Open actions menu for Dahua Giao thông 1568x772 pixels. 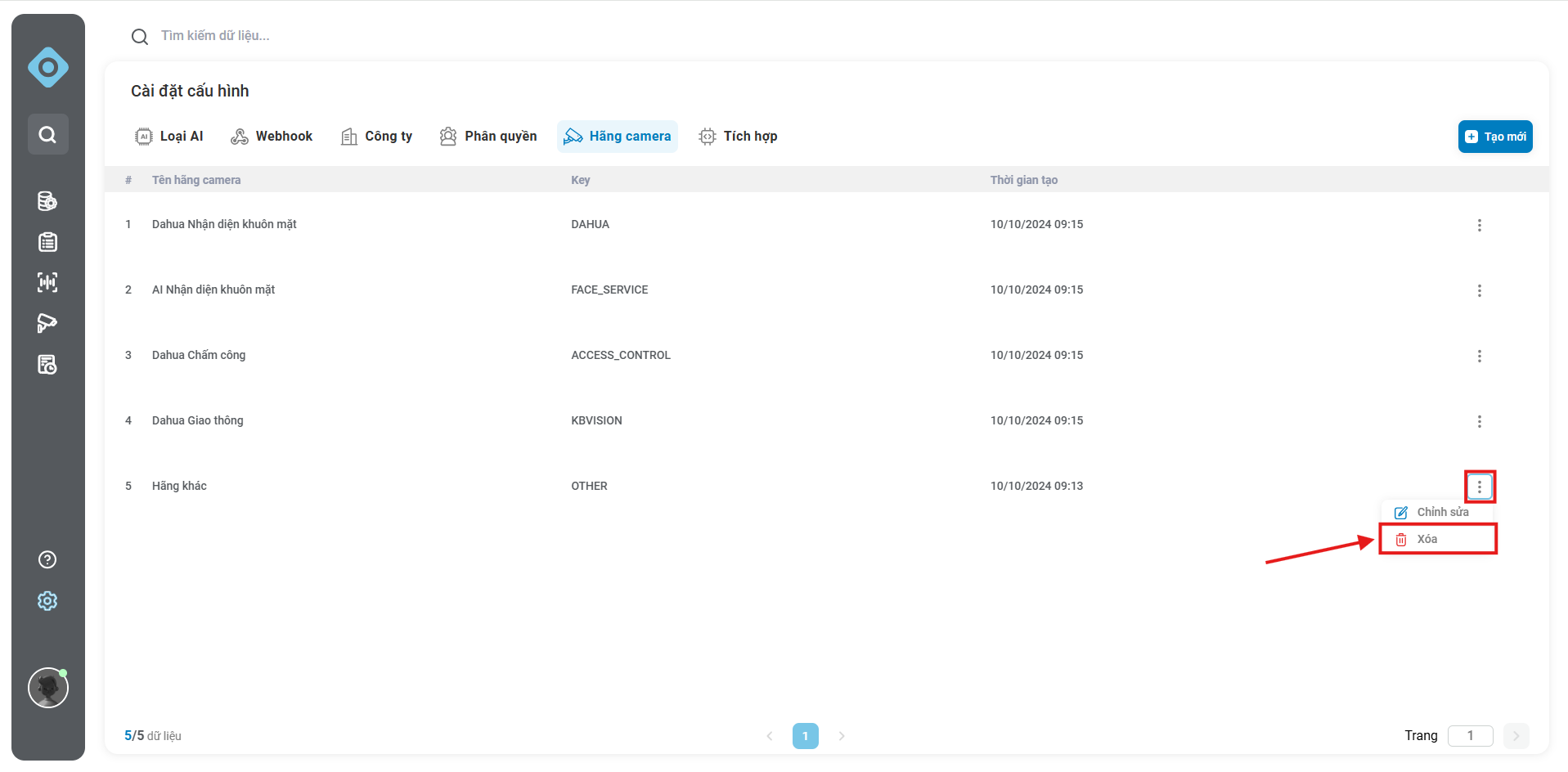click(1479, 421)
